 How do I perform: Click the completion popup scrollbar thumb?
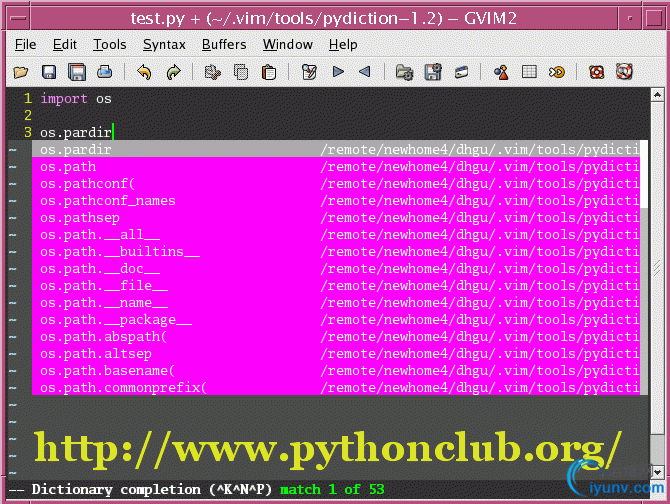[x=644, y=174]
